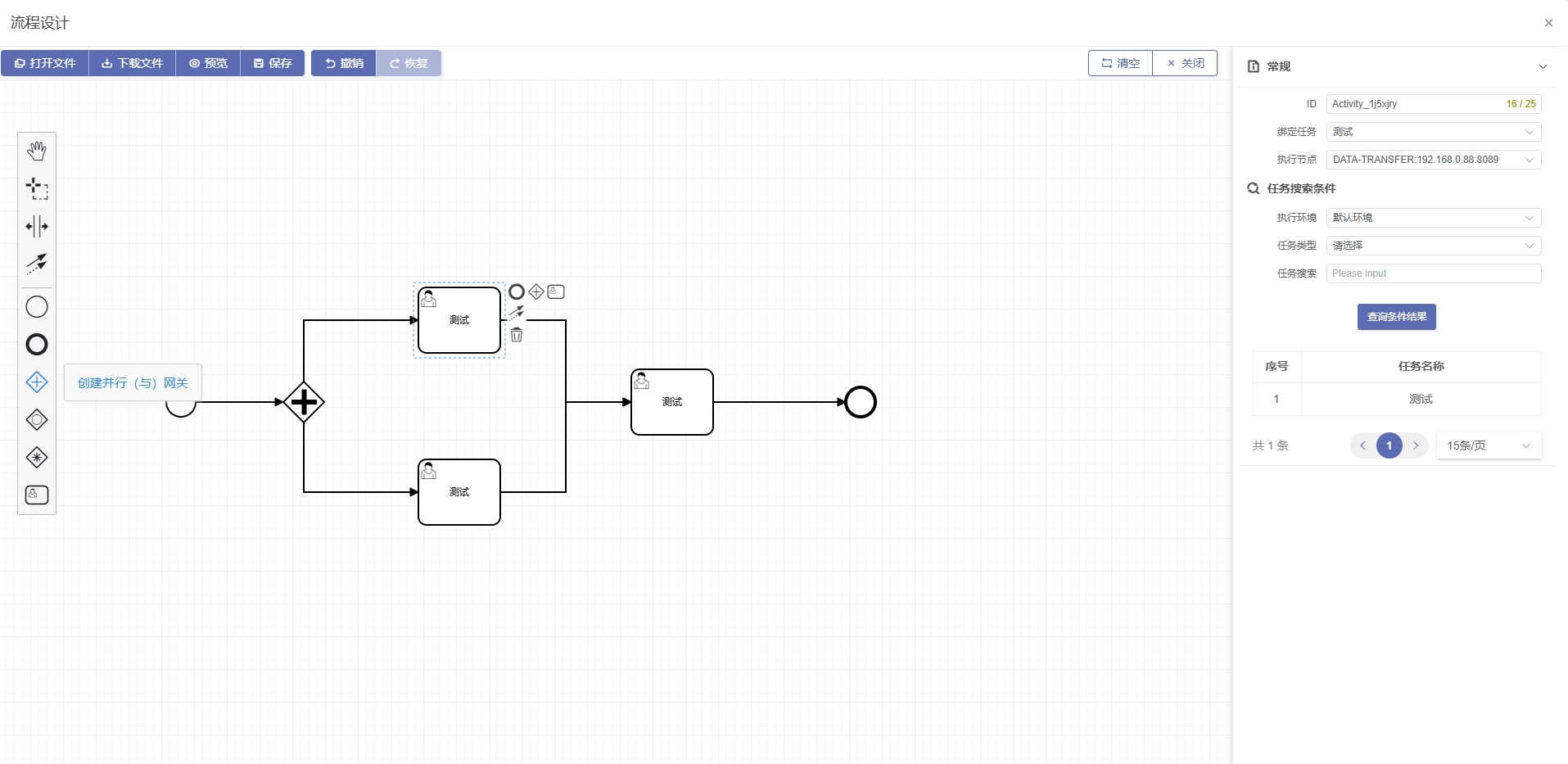This screenshot has height=764, width=1568.
Task: Expand the 任务类型 dropdown
Action: point(1433,246)
